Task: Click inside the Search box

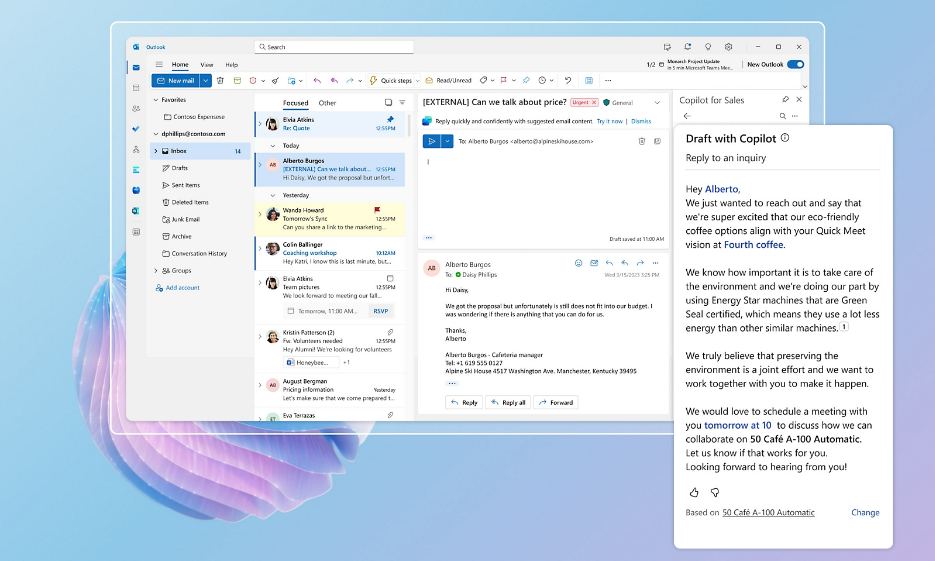Action: 334,47
